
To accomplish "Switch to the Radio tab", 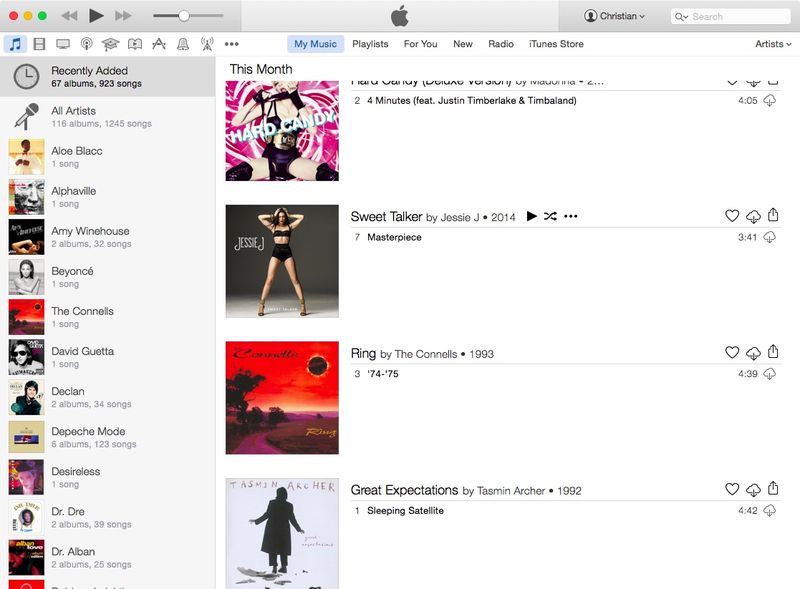I will pyautogui.click(x=501, y=44).
